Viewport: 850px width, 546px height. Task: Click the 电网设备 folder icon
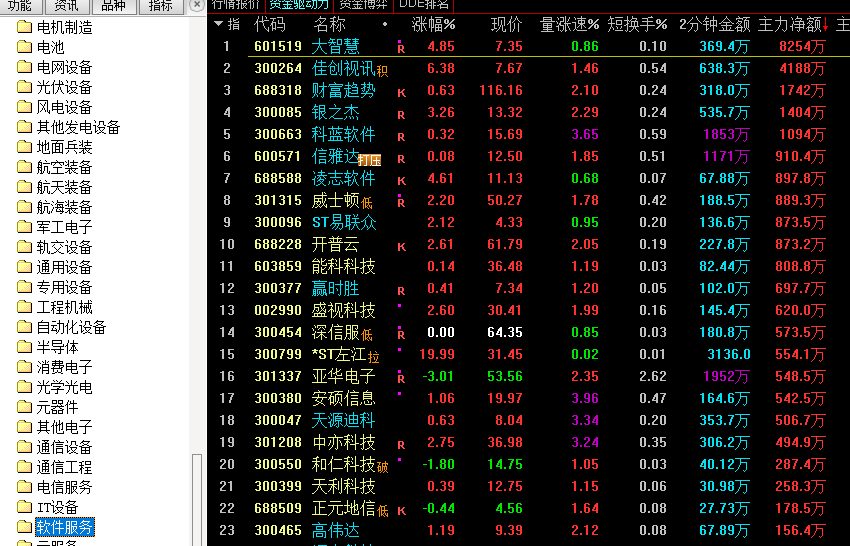pos(24,67)
